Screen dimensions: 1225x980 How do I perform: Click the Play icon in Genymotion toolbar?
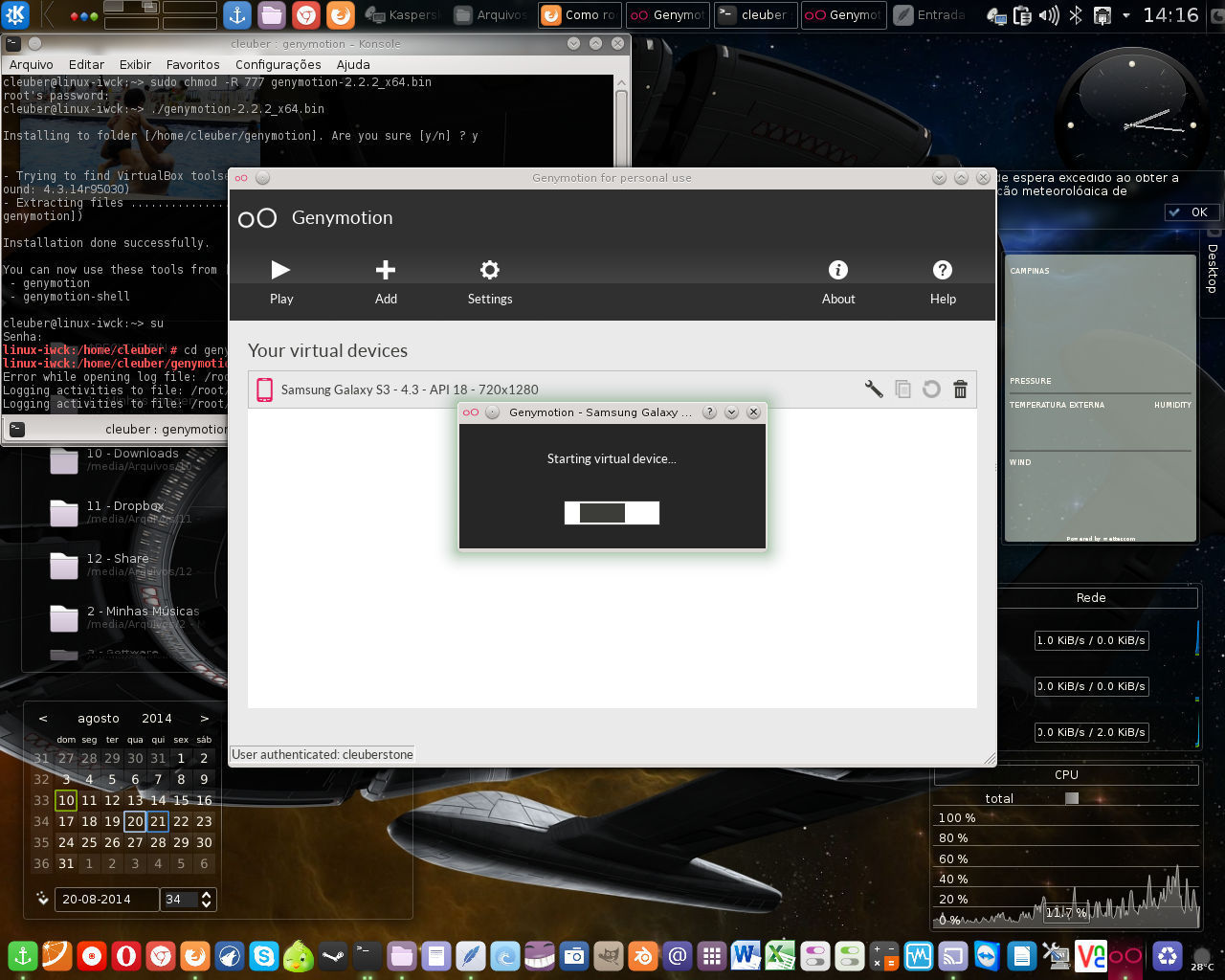tap(280, 271)
